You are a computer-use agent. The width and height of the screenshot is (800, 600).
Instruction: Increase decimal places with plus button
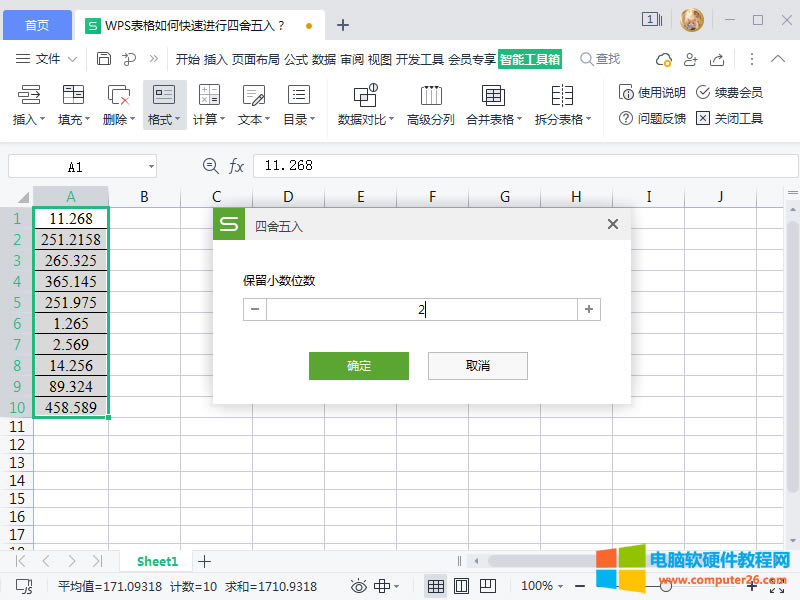click(589, 310)
